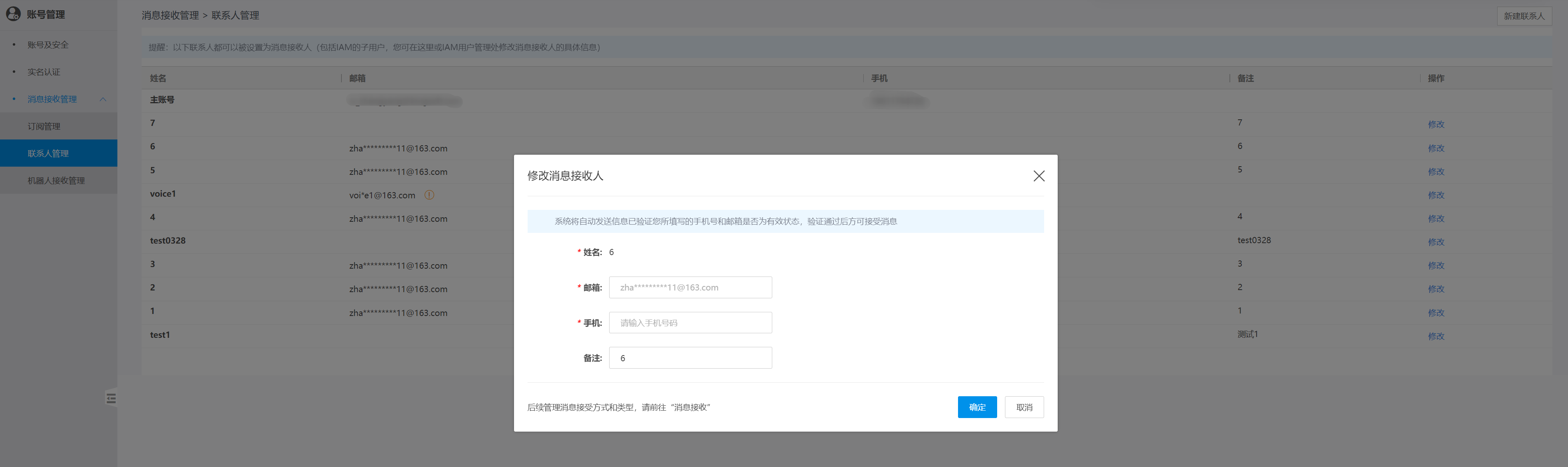Screen dimensions: 1568x467
Task: Click 修改 link for test1 row
Action: (1436, 336)
